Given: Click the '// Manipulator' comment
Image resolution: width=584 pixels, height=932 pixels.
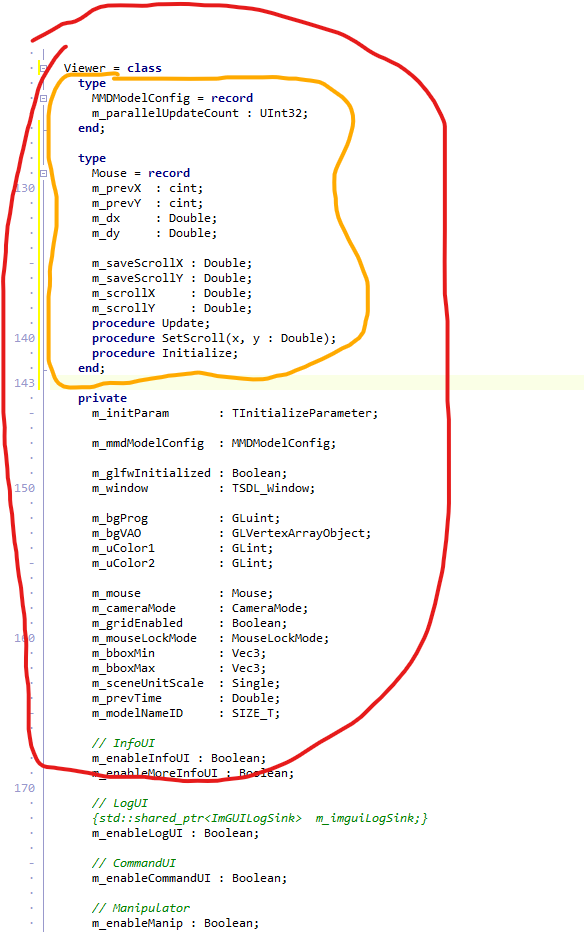Looking at the screenshot, I should coord(141,908).
